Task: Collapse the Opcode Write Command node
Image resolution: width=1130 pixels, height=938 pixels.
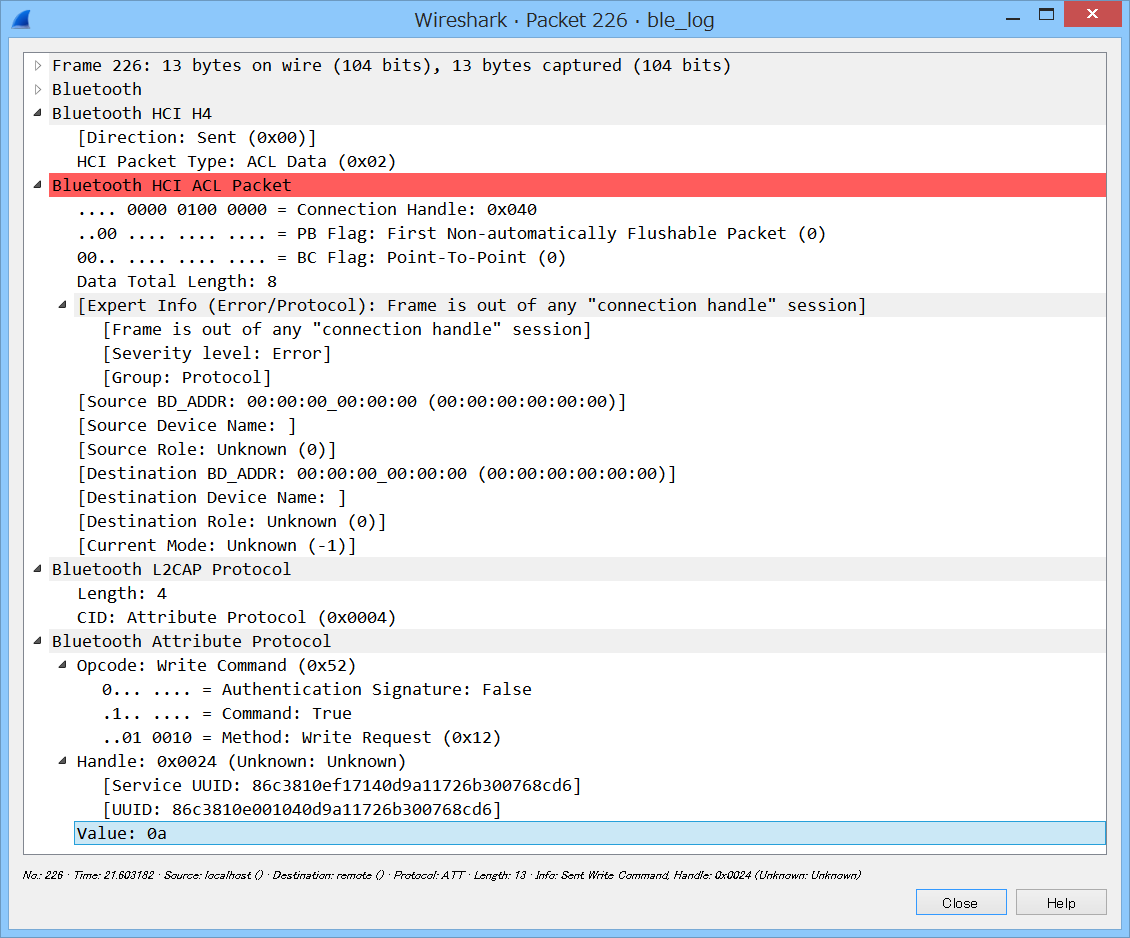Action: [x=63, y=665]
